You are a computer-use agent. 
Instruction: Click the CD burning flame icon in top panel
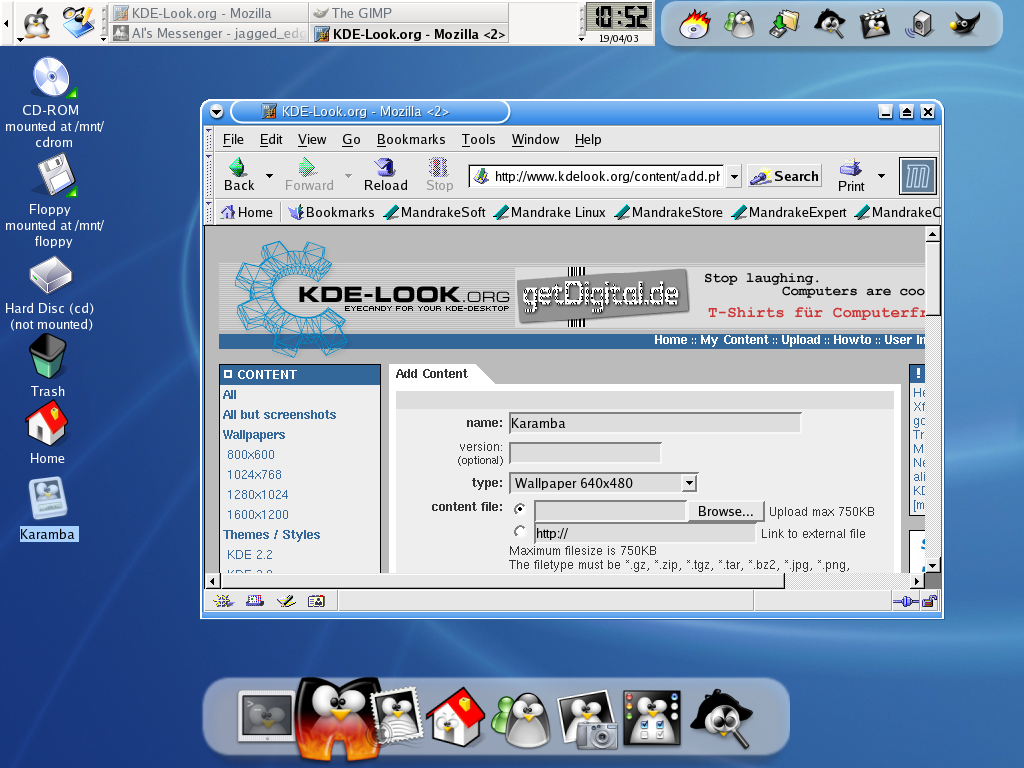pos(694,24)
